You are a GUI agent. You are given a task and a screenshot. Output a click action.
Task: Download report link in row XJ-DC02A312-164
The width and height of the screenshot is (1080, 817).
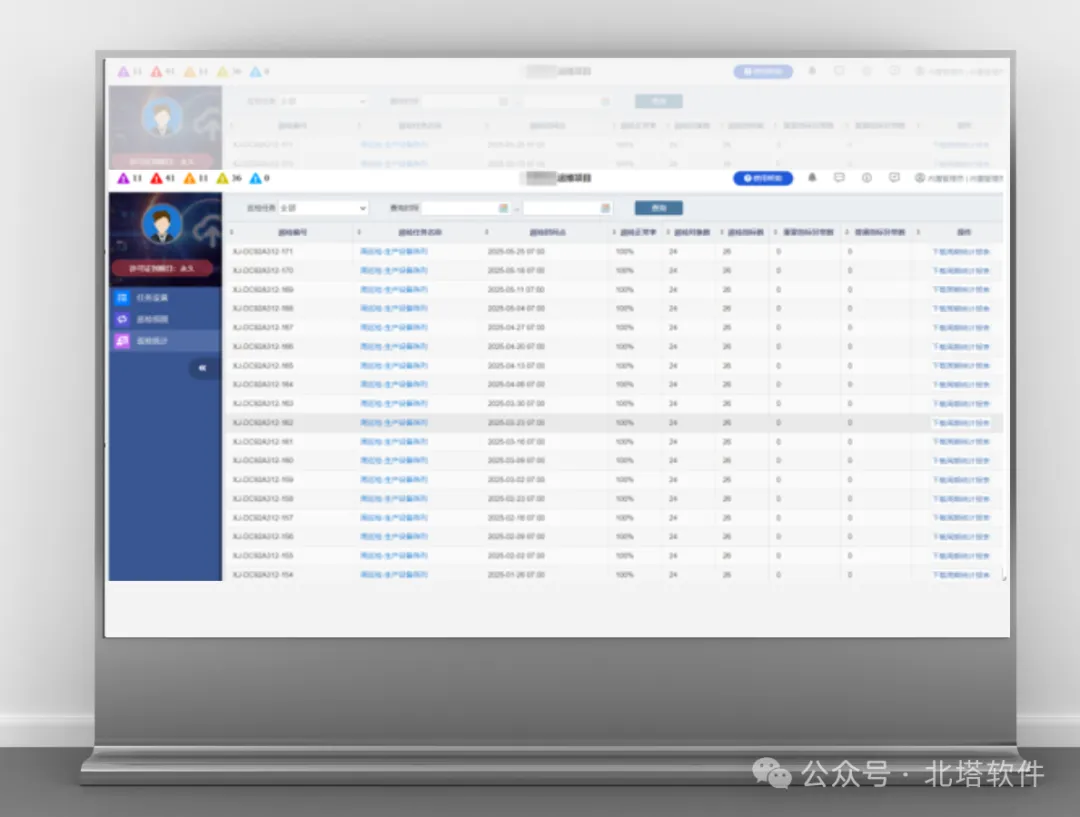tap(961, 384)
